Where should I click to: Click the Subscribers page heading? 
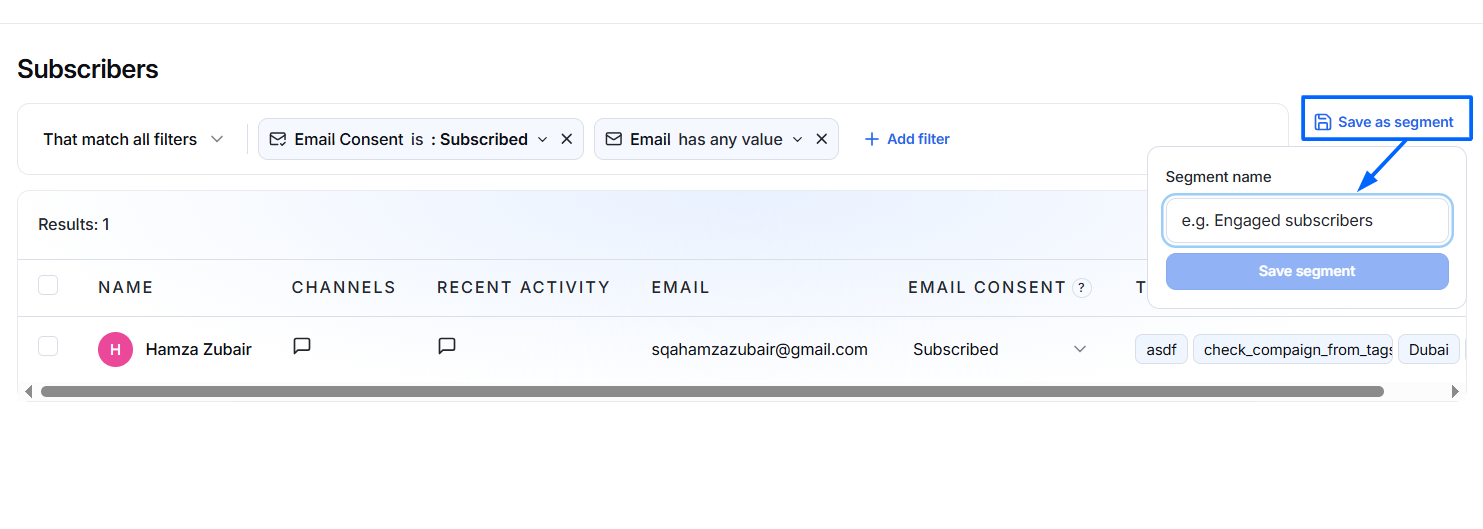tap(88, 69)
